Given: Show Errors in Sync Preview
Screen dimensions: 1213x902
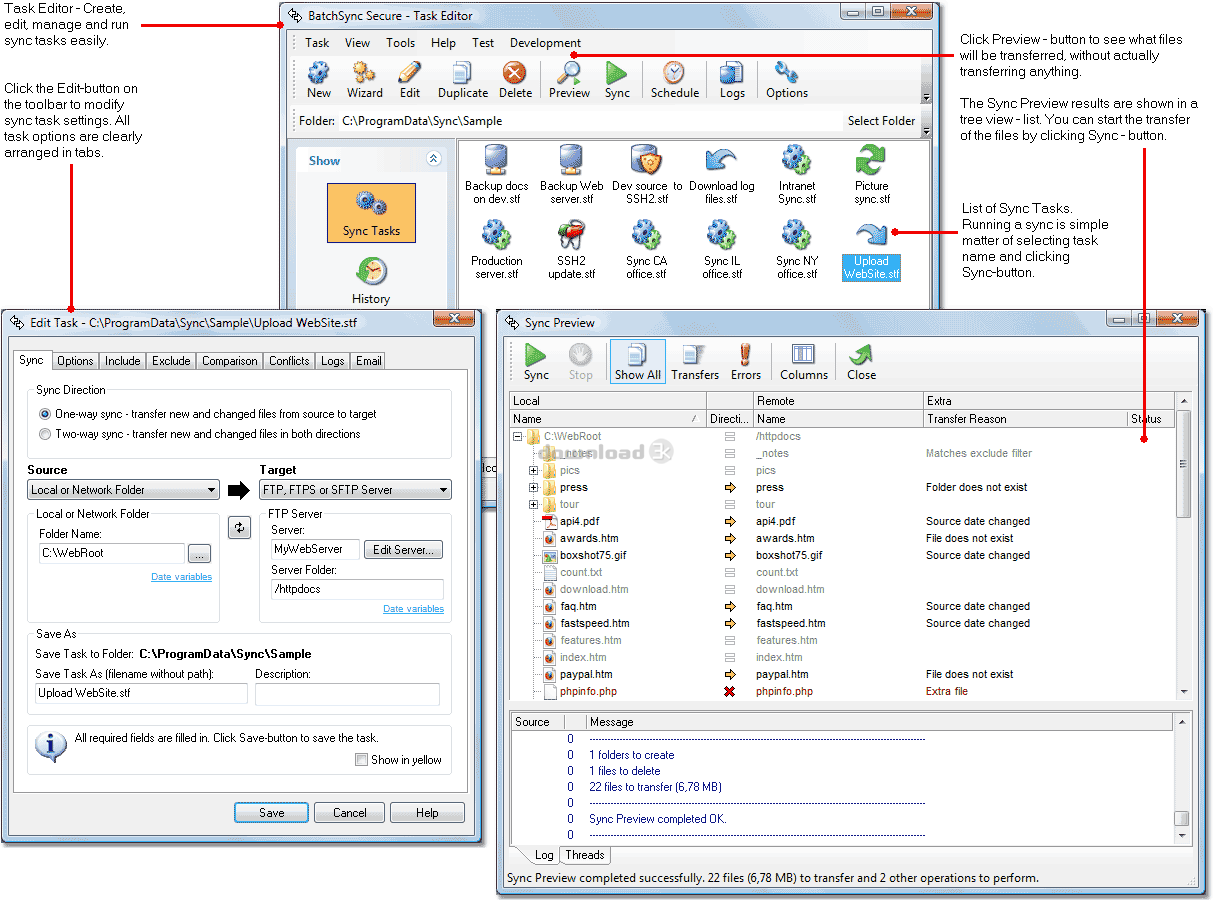Looking at the screenshot, I should pos(746,362).
